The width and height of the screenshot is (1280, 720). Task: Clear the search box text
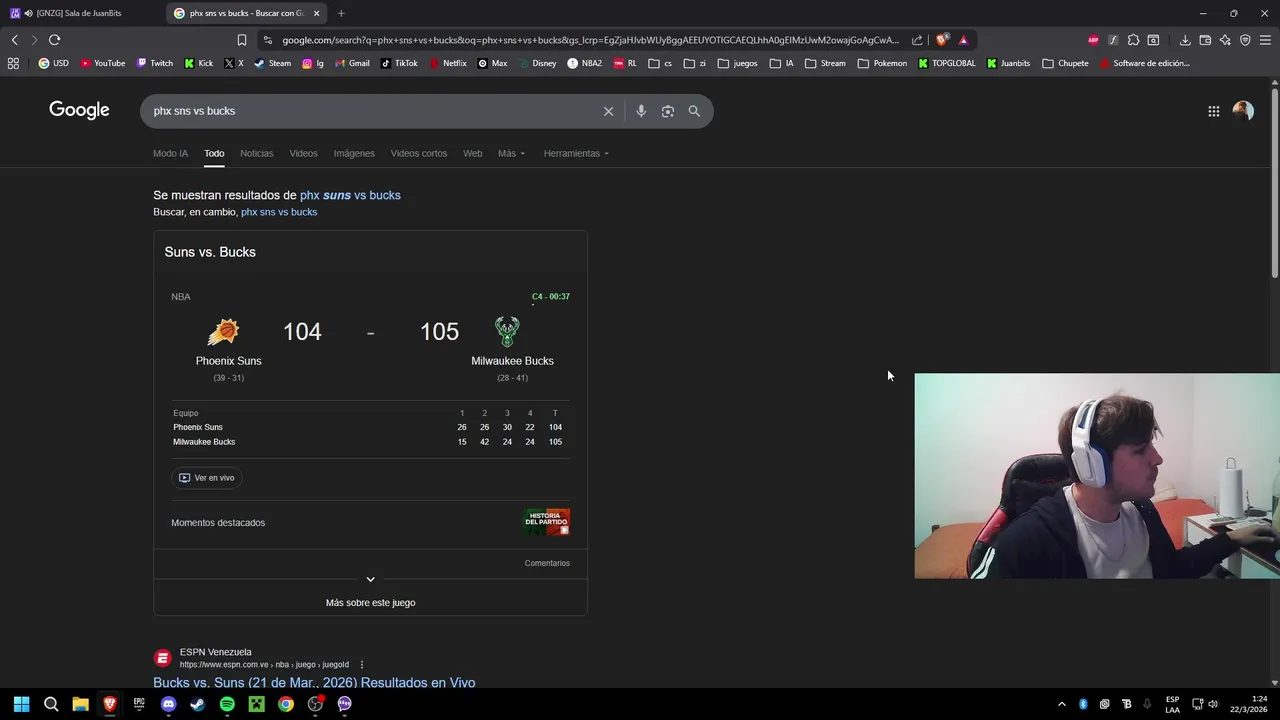pos(608,111)
